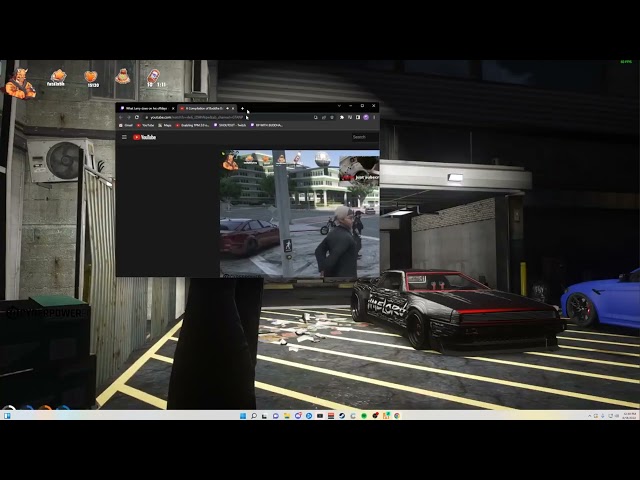Open the browser extensions puzzle icon
The image size is (640, 480).
[x=342, y=118]
